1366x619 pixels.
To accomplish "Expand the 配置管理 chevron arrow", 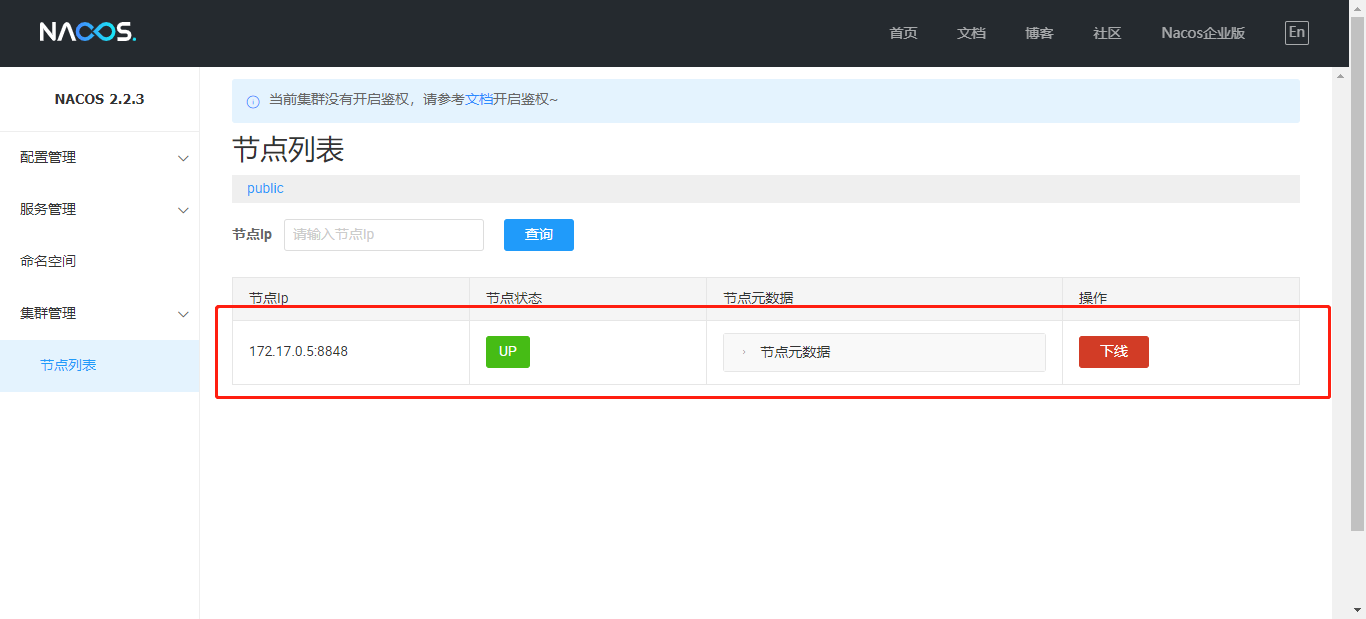I will (x=183, y=158).
